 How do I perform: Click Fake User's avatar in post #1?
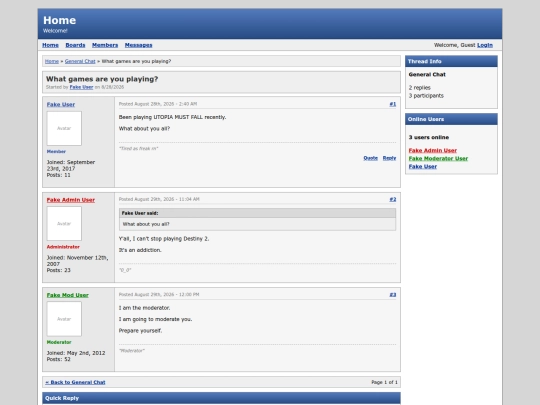(64, 128)
